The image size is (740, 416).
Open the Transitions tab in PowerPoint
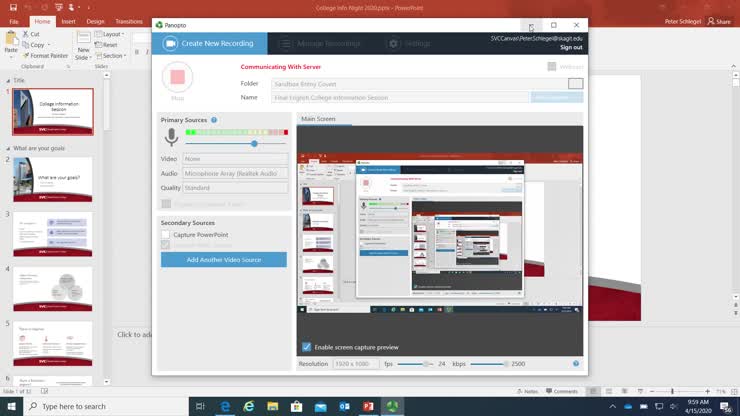pos(129,21)
